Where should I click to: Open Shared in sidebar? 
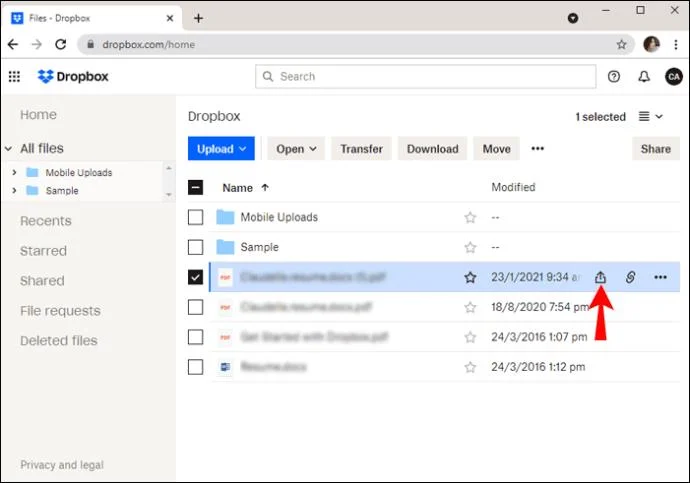pos(42,281)
